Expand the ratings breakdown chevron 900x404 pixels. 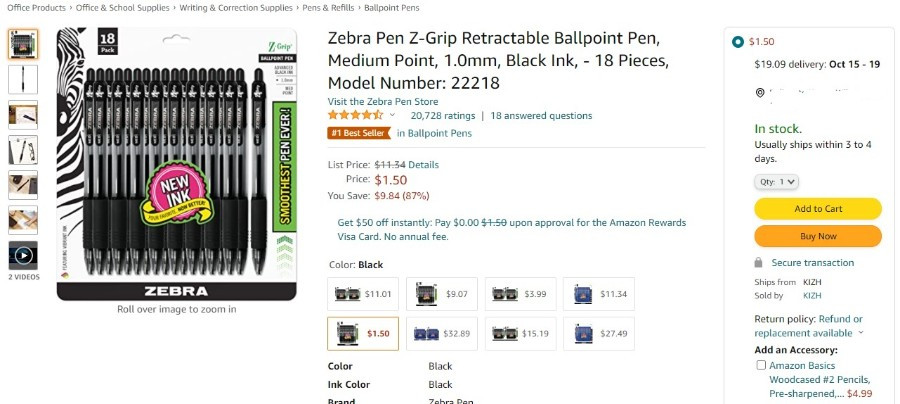pos(393,115)
